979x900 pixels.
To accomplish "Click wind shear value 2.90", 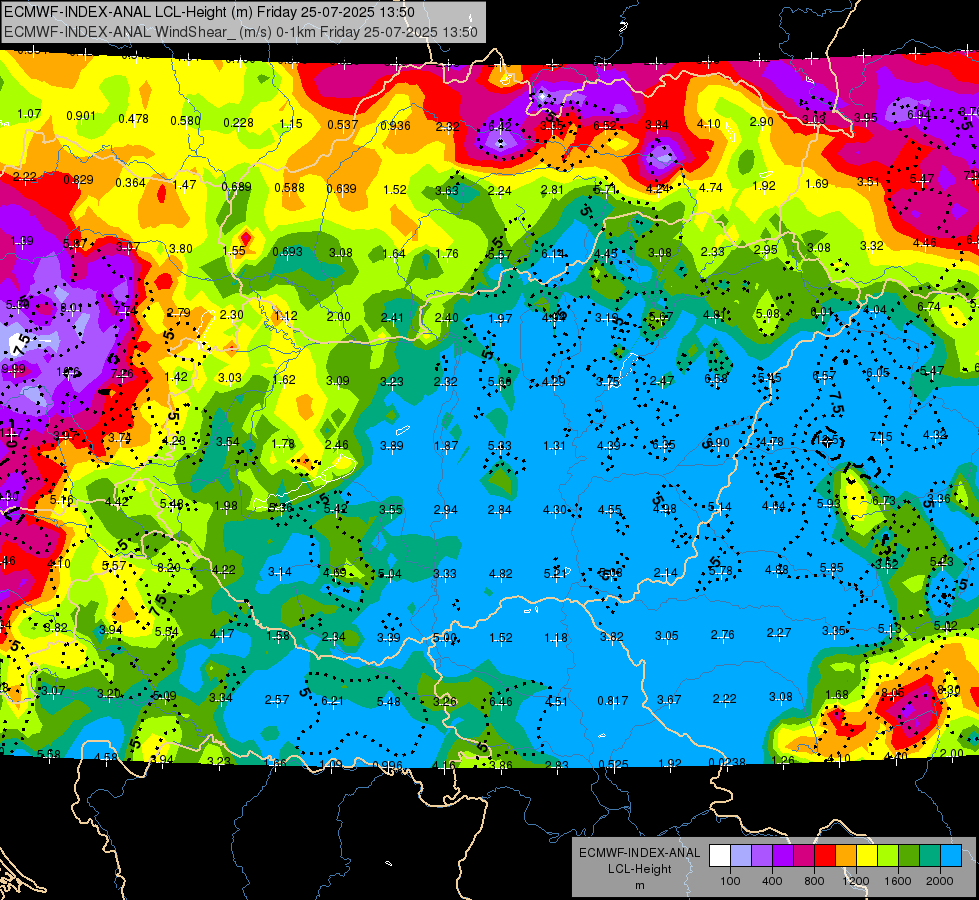I will pyautogui.click(x=762, y=122).
